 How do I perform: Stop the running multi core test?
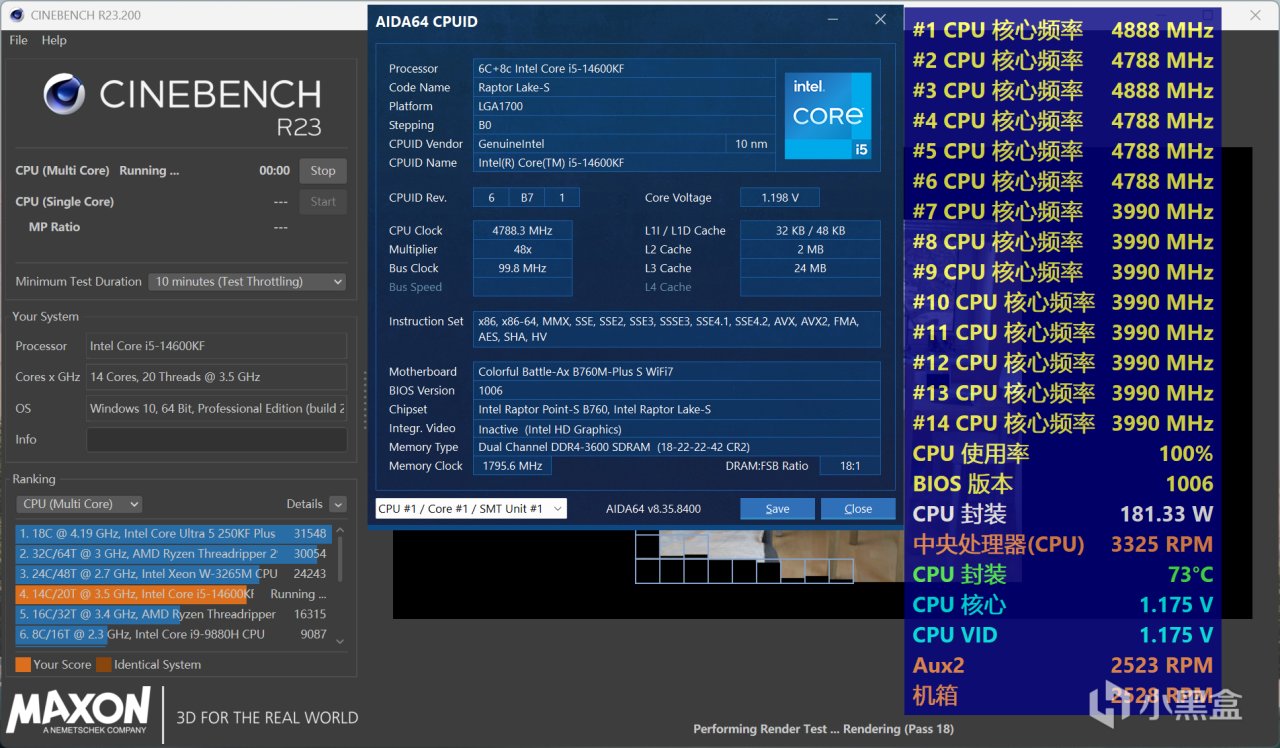click(323, 171)
